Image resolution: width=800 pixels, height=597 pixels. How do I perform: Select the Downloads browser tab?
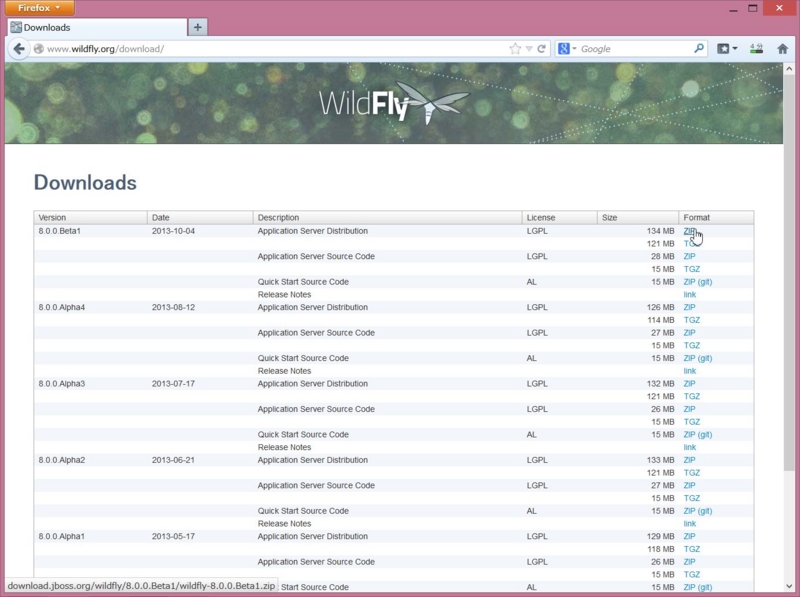[x=97, y=28]
